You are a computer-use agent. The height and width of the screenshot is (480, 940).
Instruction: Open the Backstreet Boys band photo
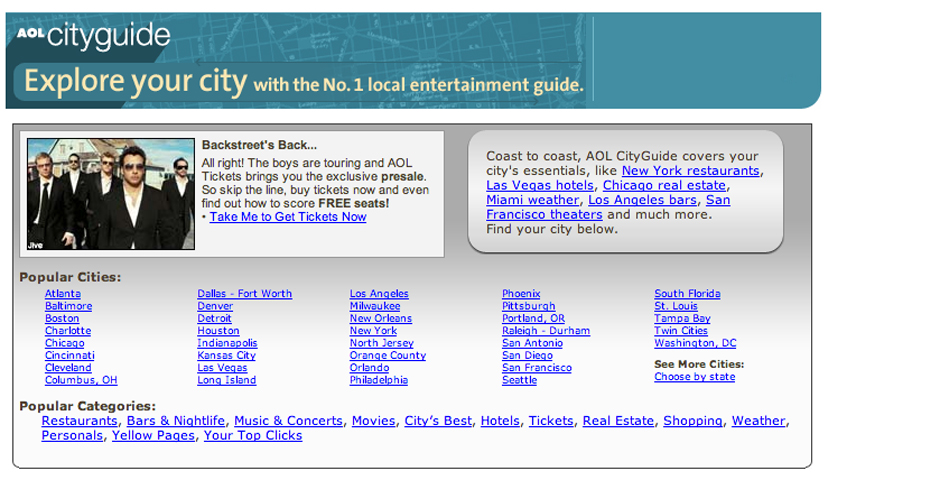[111, 194]
